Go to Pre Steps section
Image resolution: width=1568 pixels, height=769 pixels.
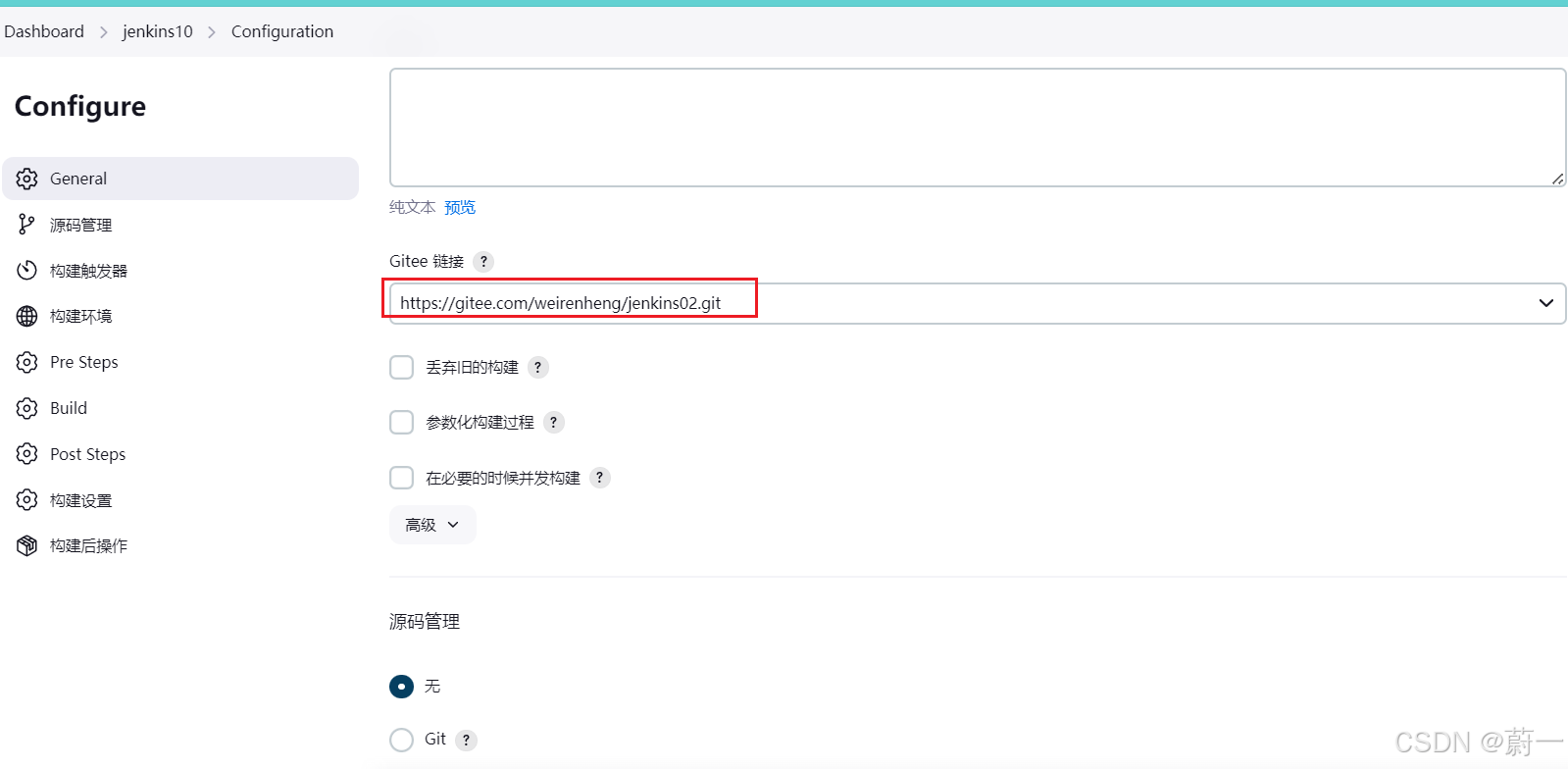(x=180, y=362)
